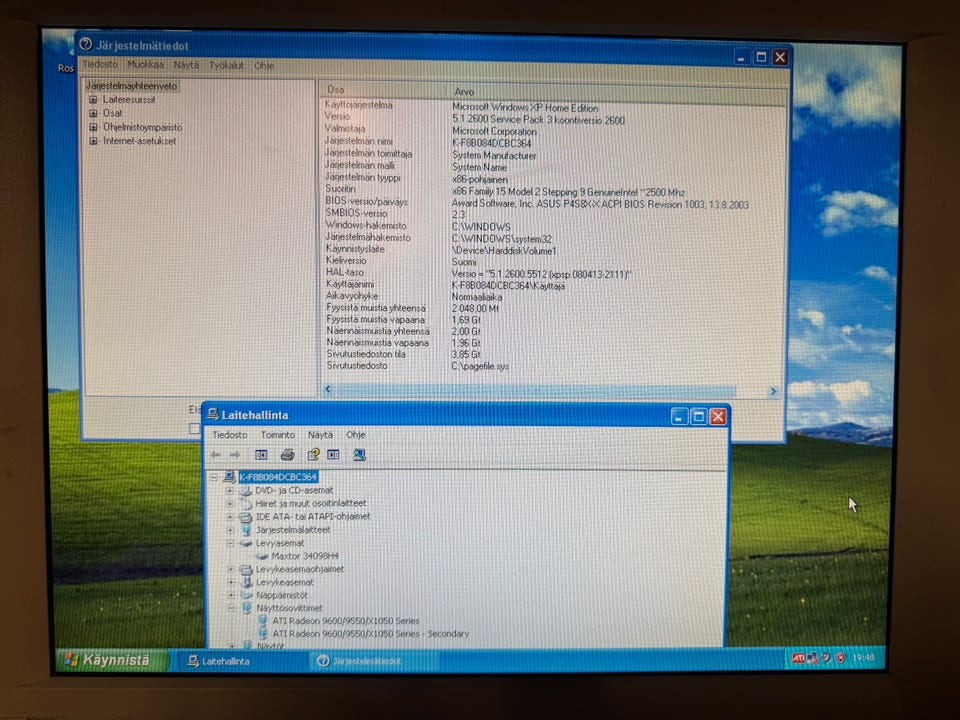Expand Ohjelmistoympäristö in system info tree
Image resolution: width=960 pixels, height=720 pixels.
tap(93, 127)
